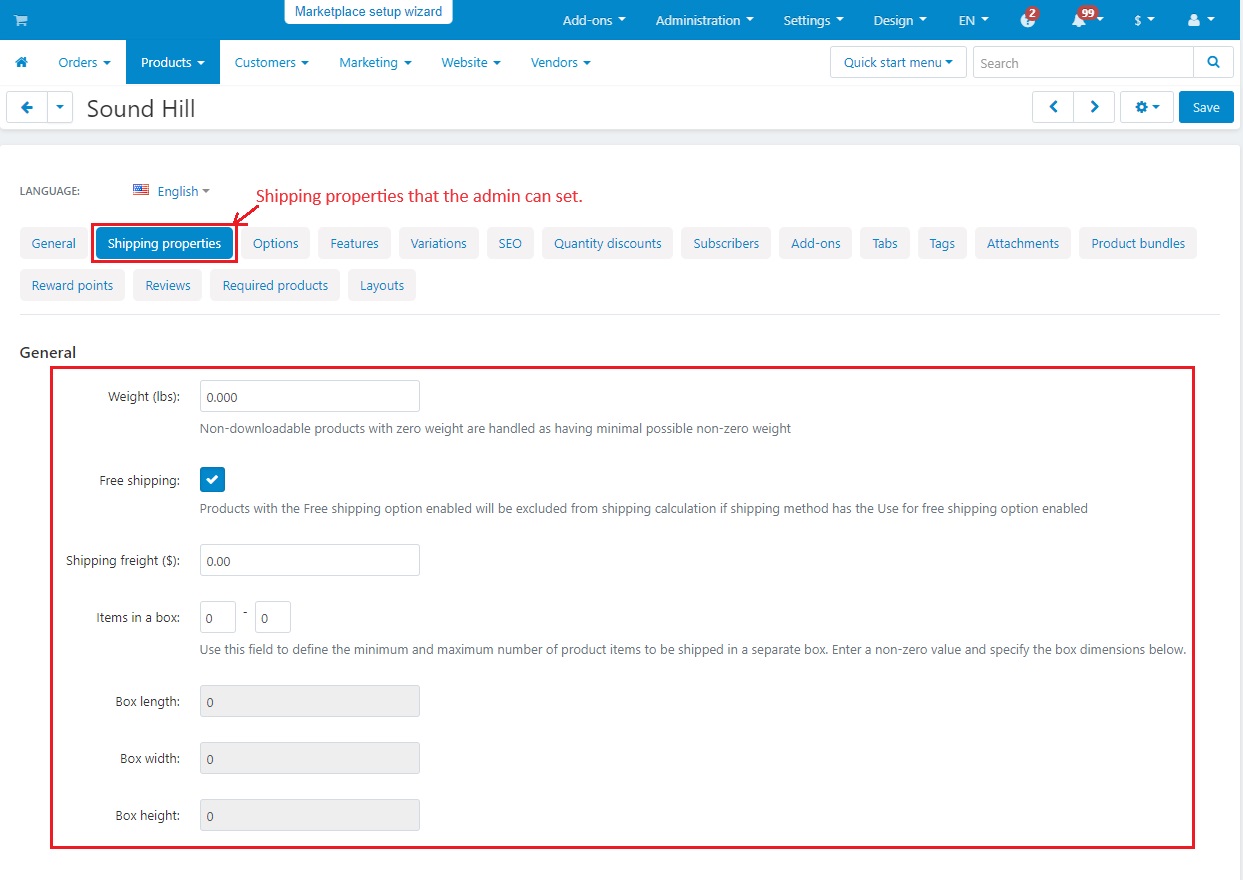Click the Box width field
Viewport: 1243px width, 880px height.
310,758
